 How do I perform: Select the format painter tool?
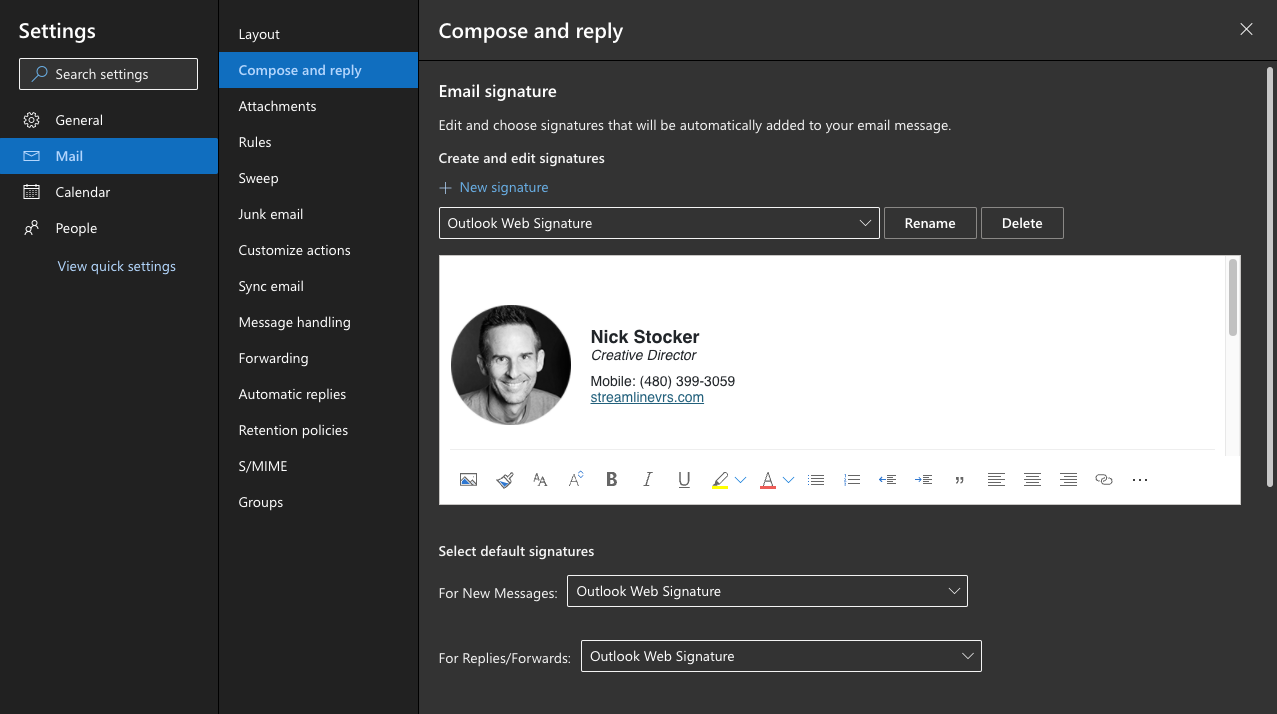click(504, 480)
